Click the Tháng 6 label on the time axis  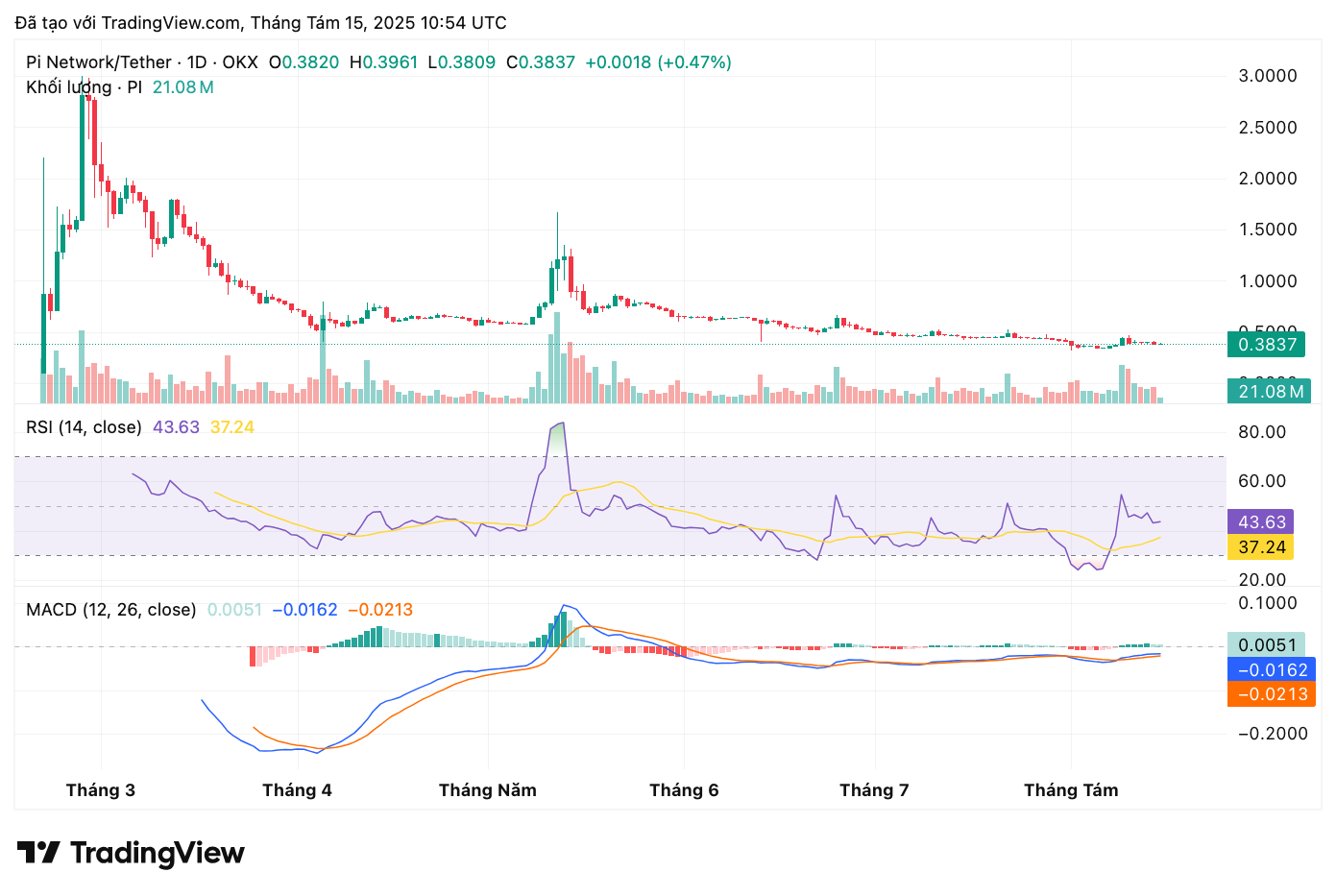coord(684,790)
